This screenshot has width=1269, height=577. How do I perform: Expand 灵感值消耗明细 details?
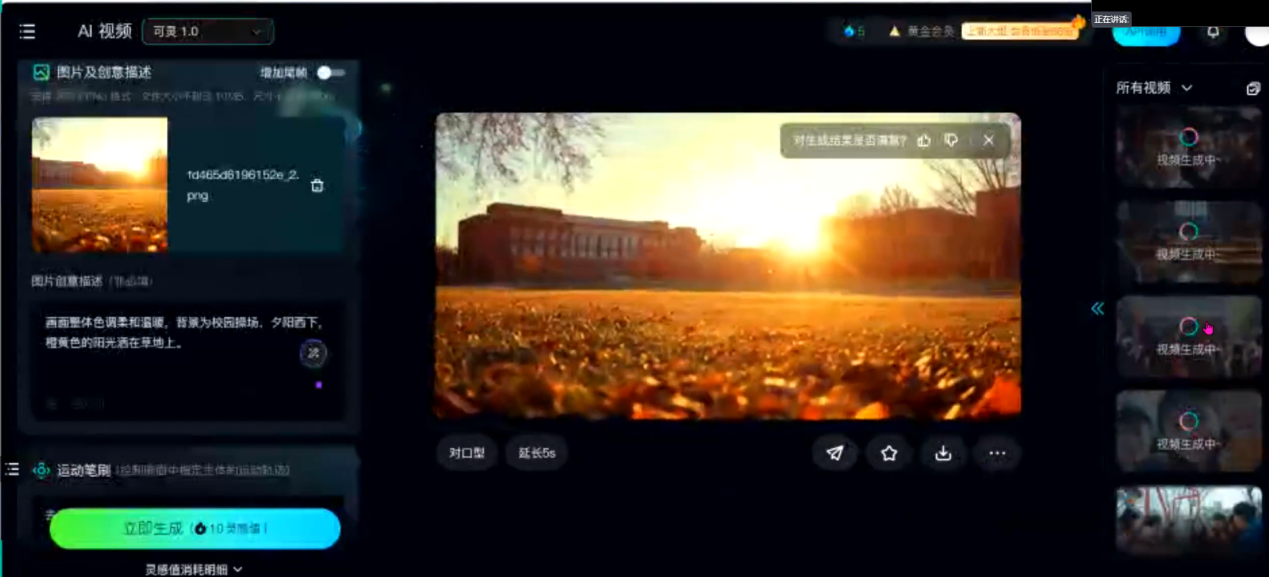pos(194,569)
